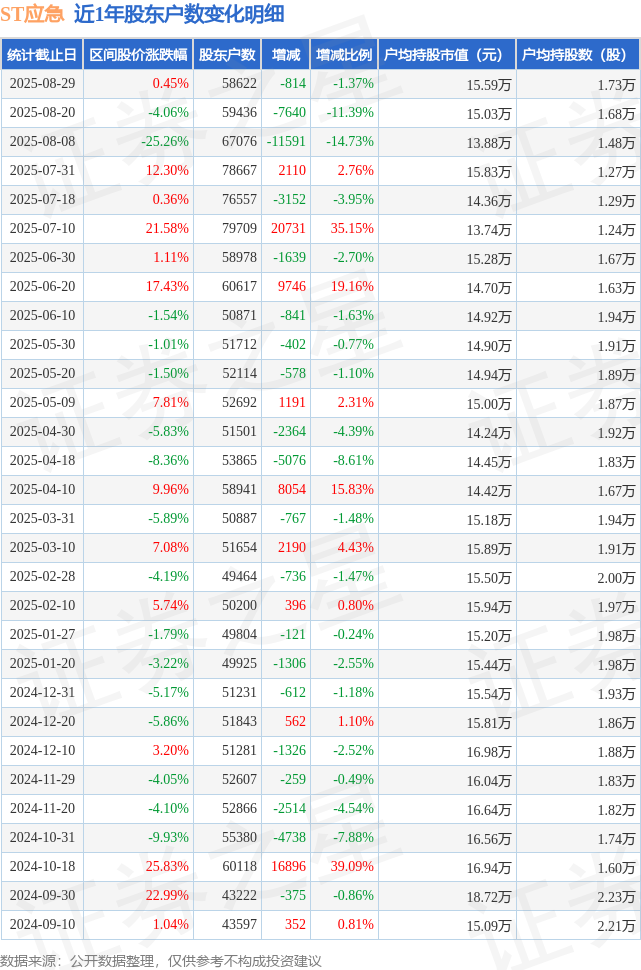Click the 近1年股东户数变化明细 heading
Viewport: 641px width, 970px height.
coord(179,14)
